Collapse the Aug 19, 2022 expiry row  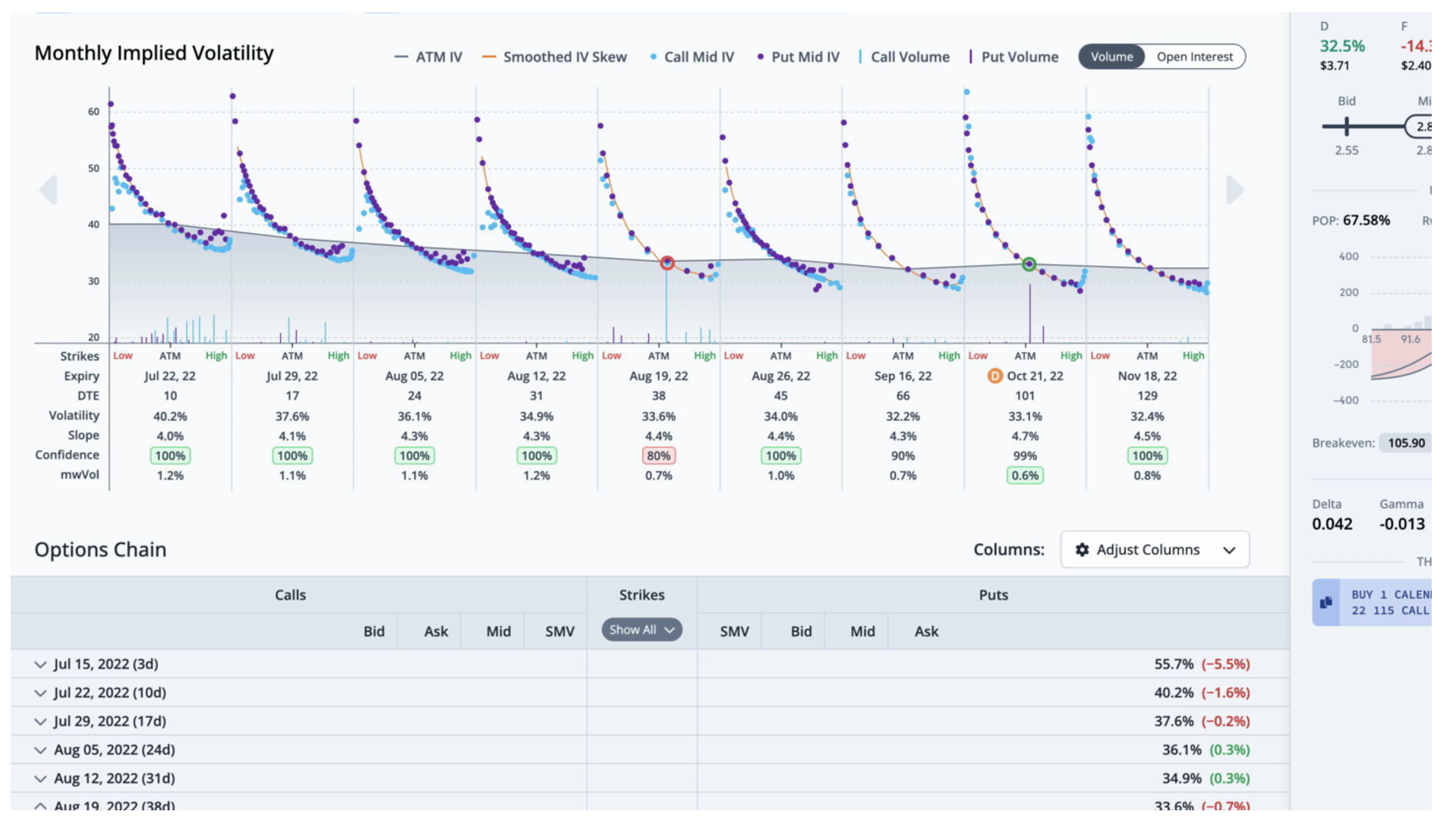coord(39,805)
